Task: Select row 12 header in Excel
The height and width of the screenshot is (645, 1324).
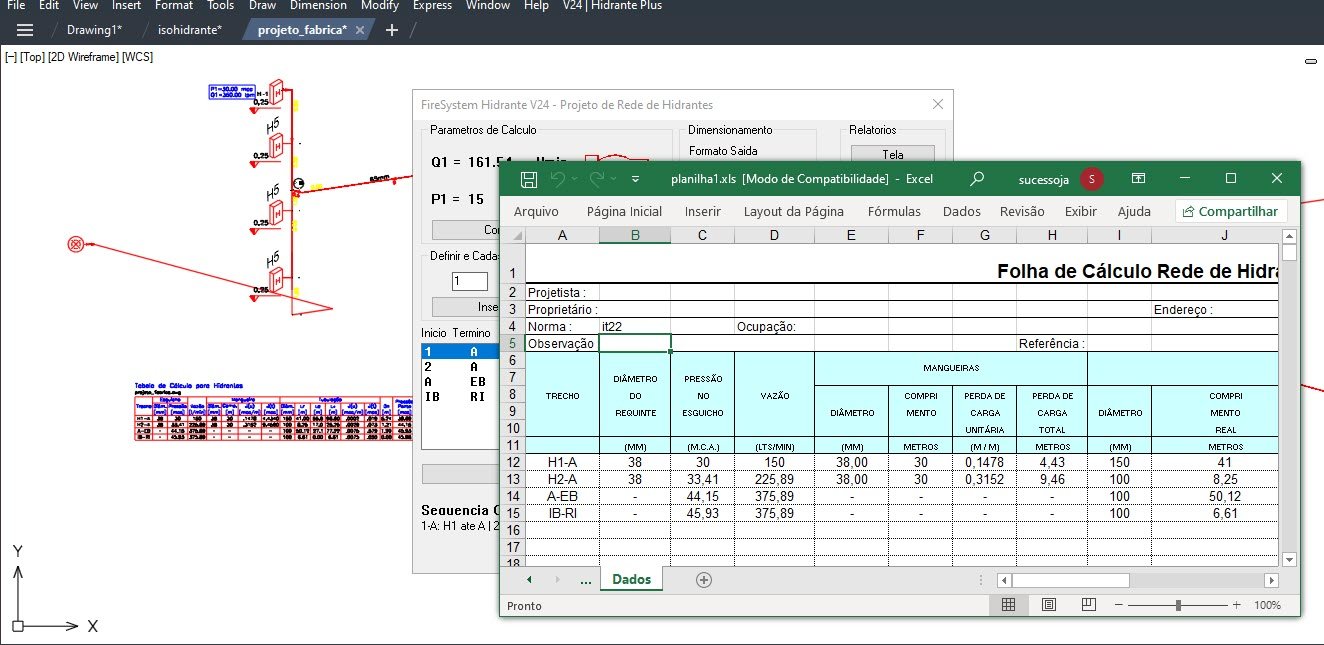Action: [513, 462]
